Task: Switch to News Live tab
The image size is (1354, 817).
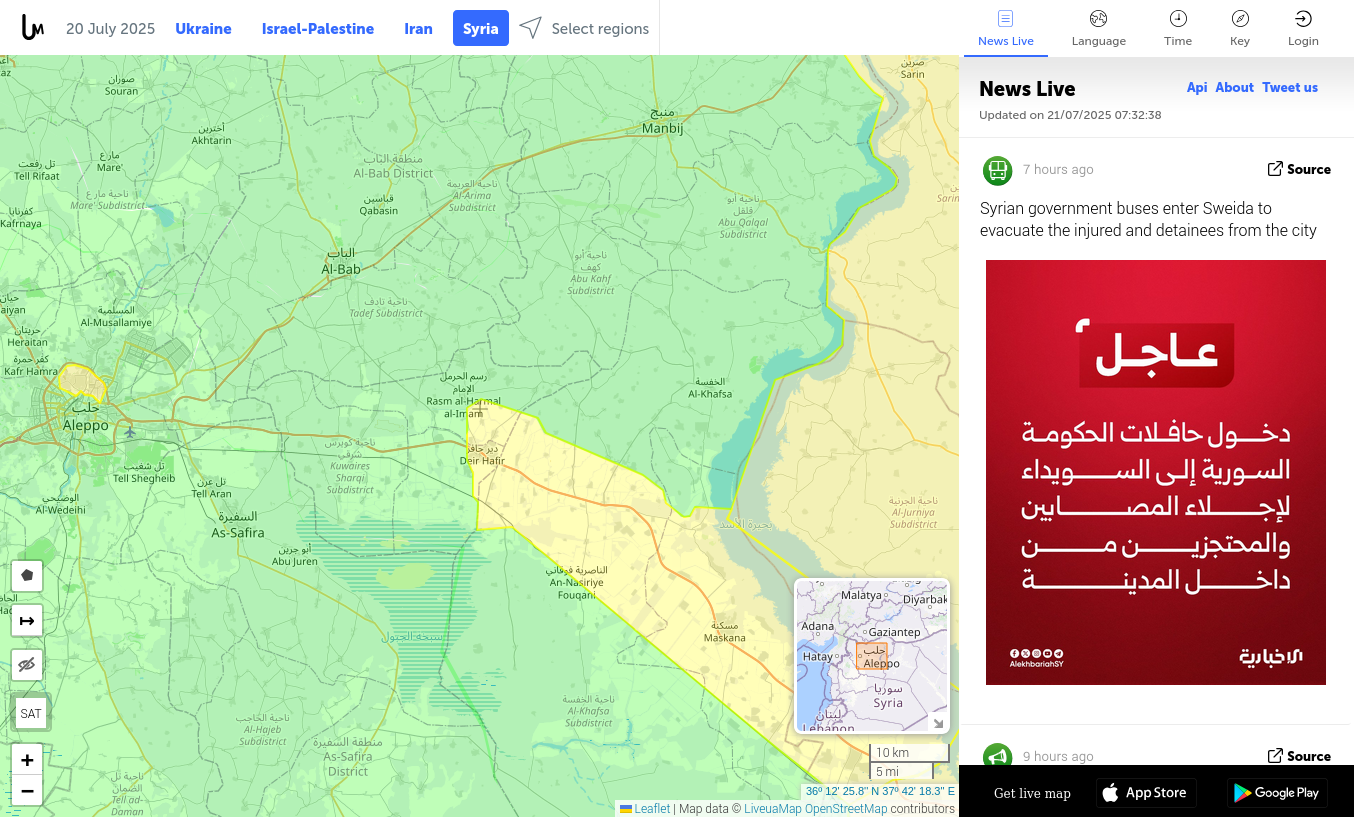Action: [1006, 28]
